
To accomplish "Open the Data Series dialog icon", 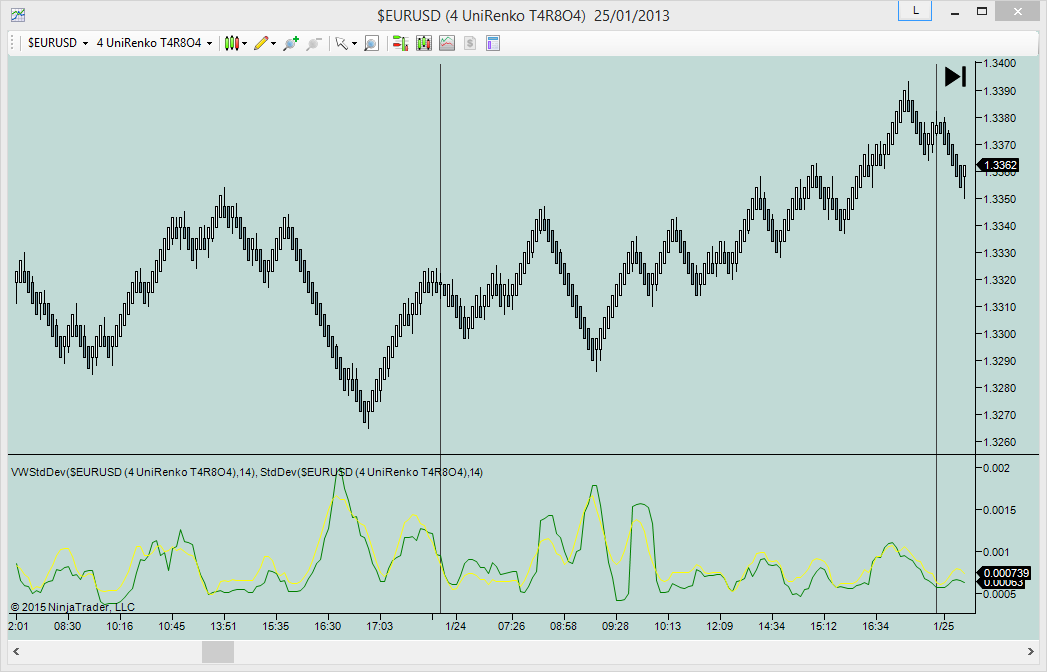I will click(x=423, y=43).
